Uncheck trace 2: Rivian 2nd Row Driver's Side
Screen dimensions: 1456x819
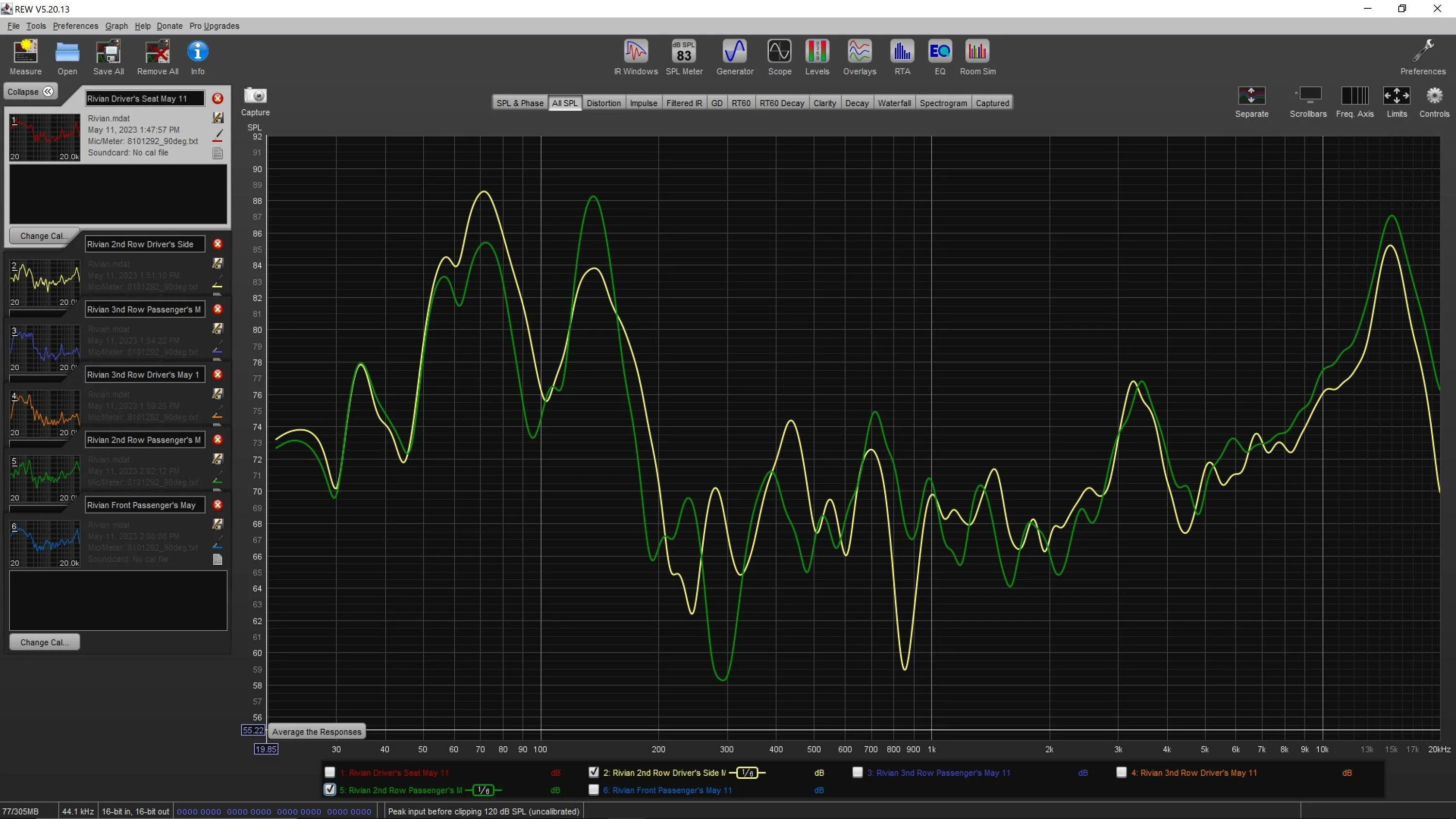(594, 772)
